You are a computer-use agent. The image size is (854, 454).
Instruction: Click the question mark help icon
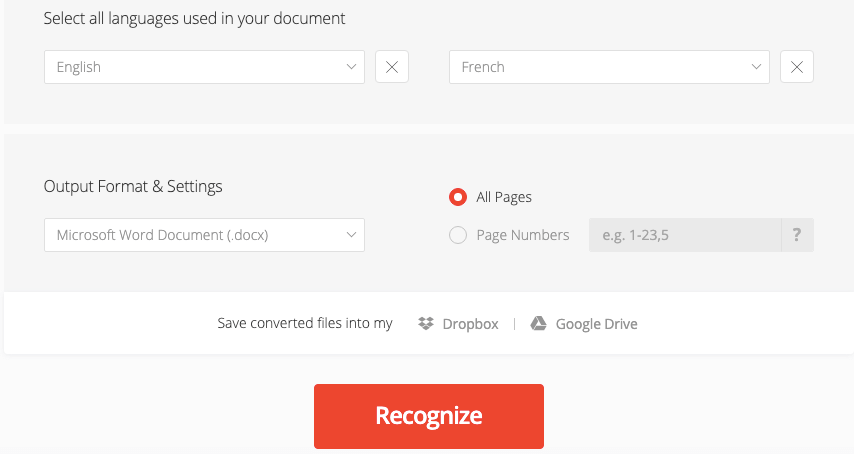[797, 235]
